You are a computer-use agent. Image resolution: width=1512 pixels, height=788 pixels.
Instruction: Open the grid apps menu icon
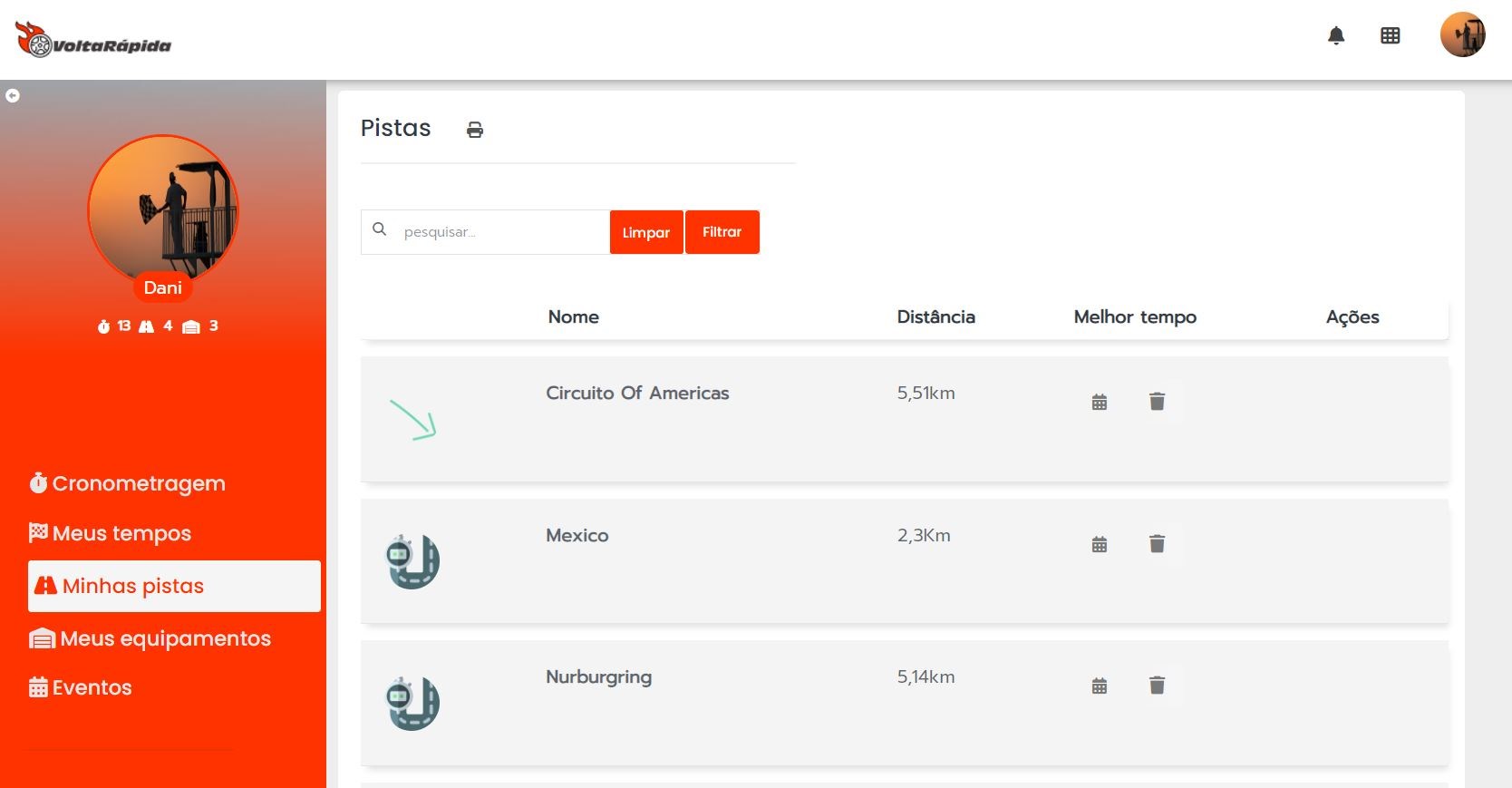pos(1390,36)
